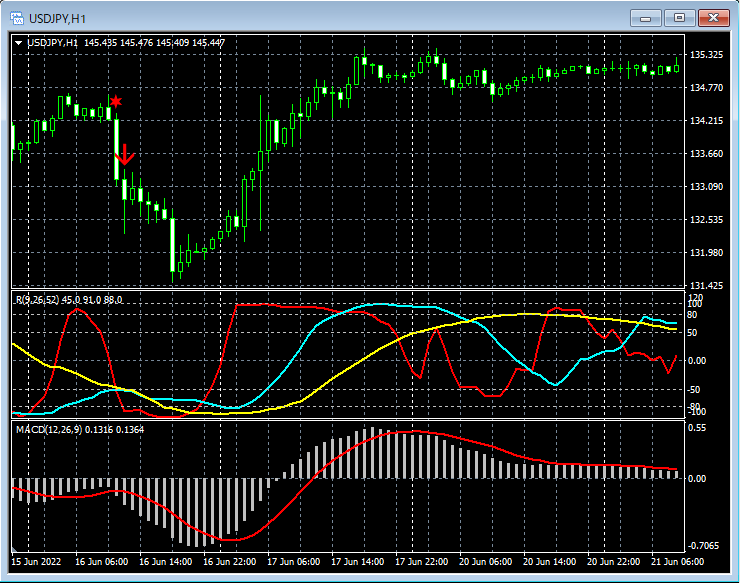Click the red star signal marker
741x583 pixels.
(x=117, y=102)
